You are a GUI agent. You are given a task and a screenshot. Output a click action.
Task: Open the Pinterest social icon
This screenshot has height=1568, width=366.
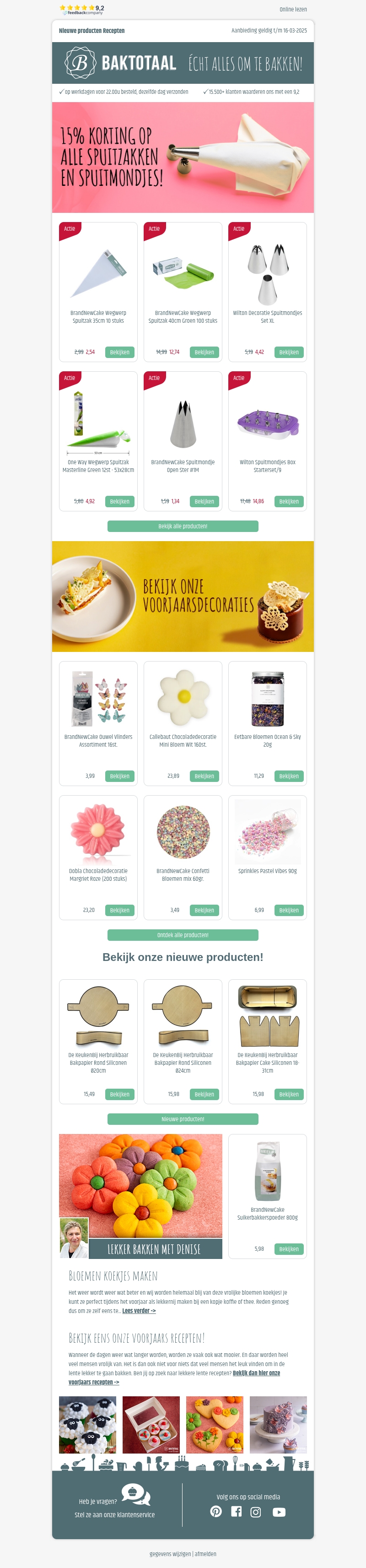[x=216, y=1511]
